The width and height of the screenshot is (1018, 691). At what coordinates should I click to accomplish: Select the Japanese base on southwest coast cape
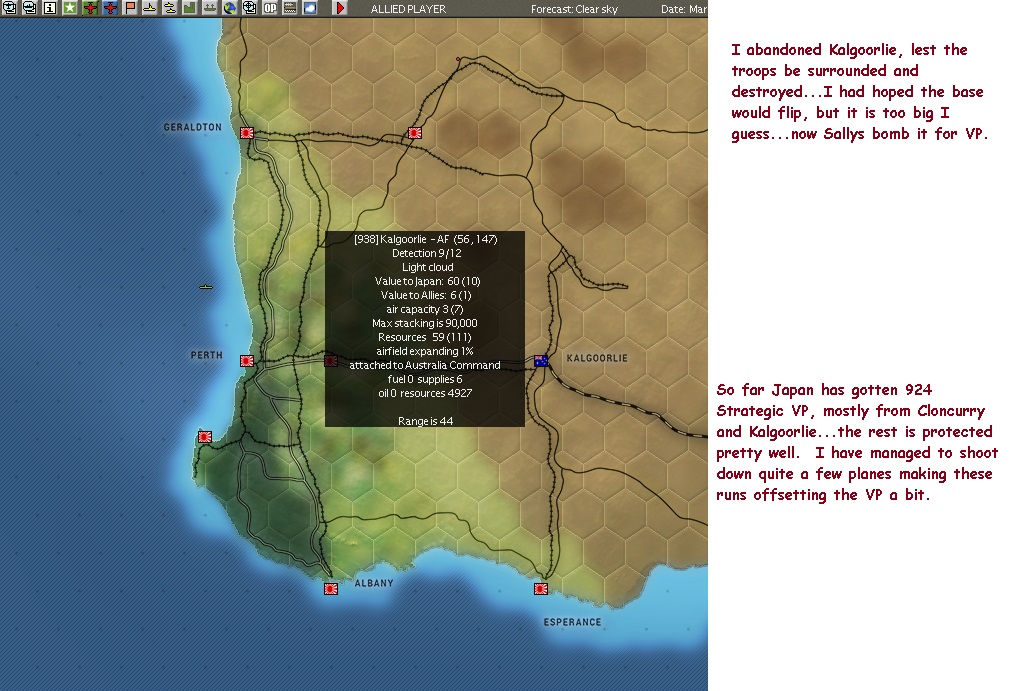click(x=205, y=437)
